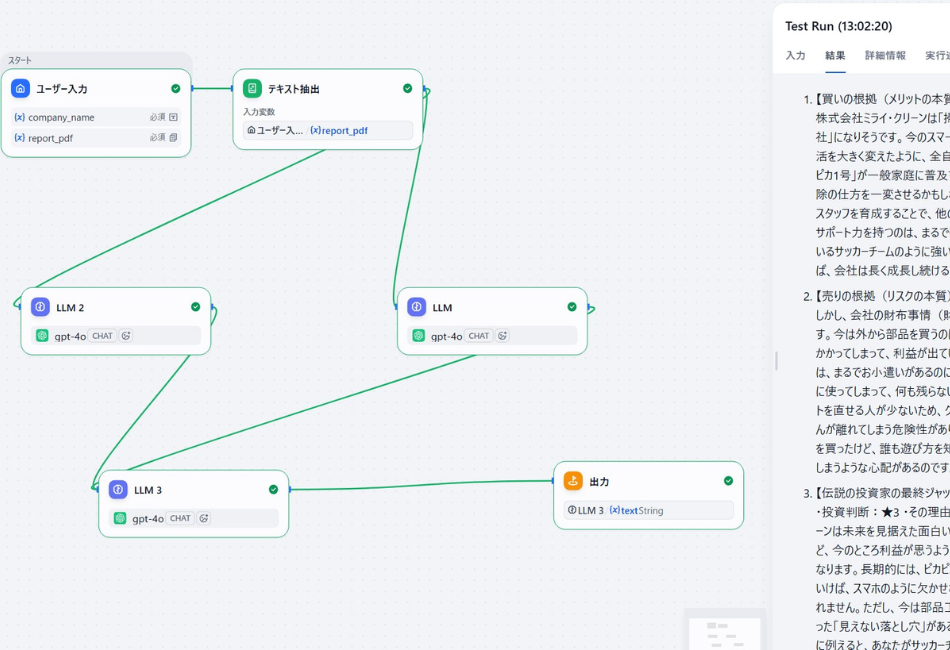Click the report_pdf variable chip in テキスト抽出
The height and width of the screenshot is (650, 950).
[x=339, y=130]
